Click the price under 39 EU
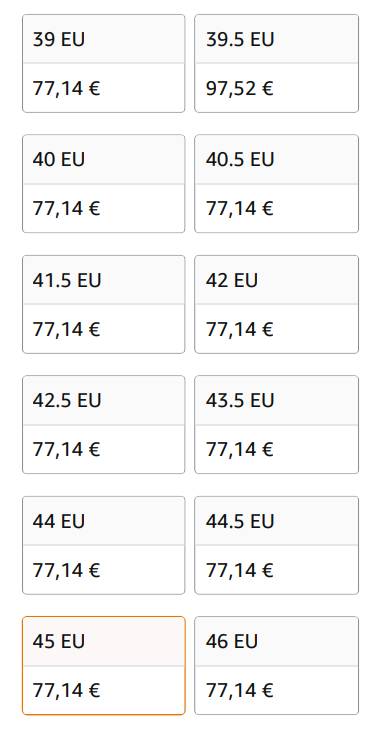Image resolution: width=388 pixels, height=729 pixels. pyautogui.click(x=66, y=88)
